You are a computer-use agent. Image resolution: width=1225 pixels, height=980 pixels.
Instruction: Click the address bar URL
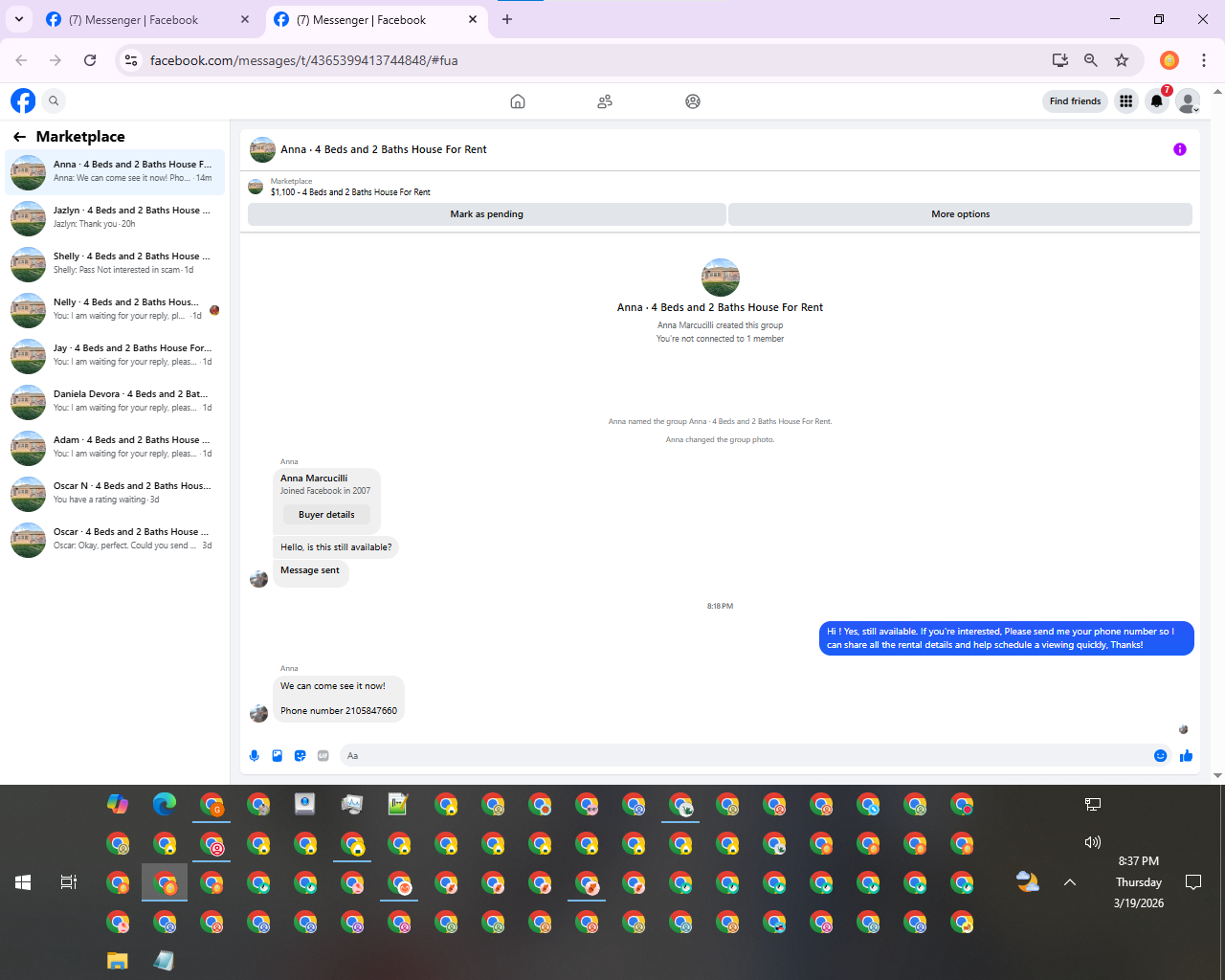[x=304, y=60]
